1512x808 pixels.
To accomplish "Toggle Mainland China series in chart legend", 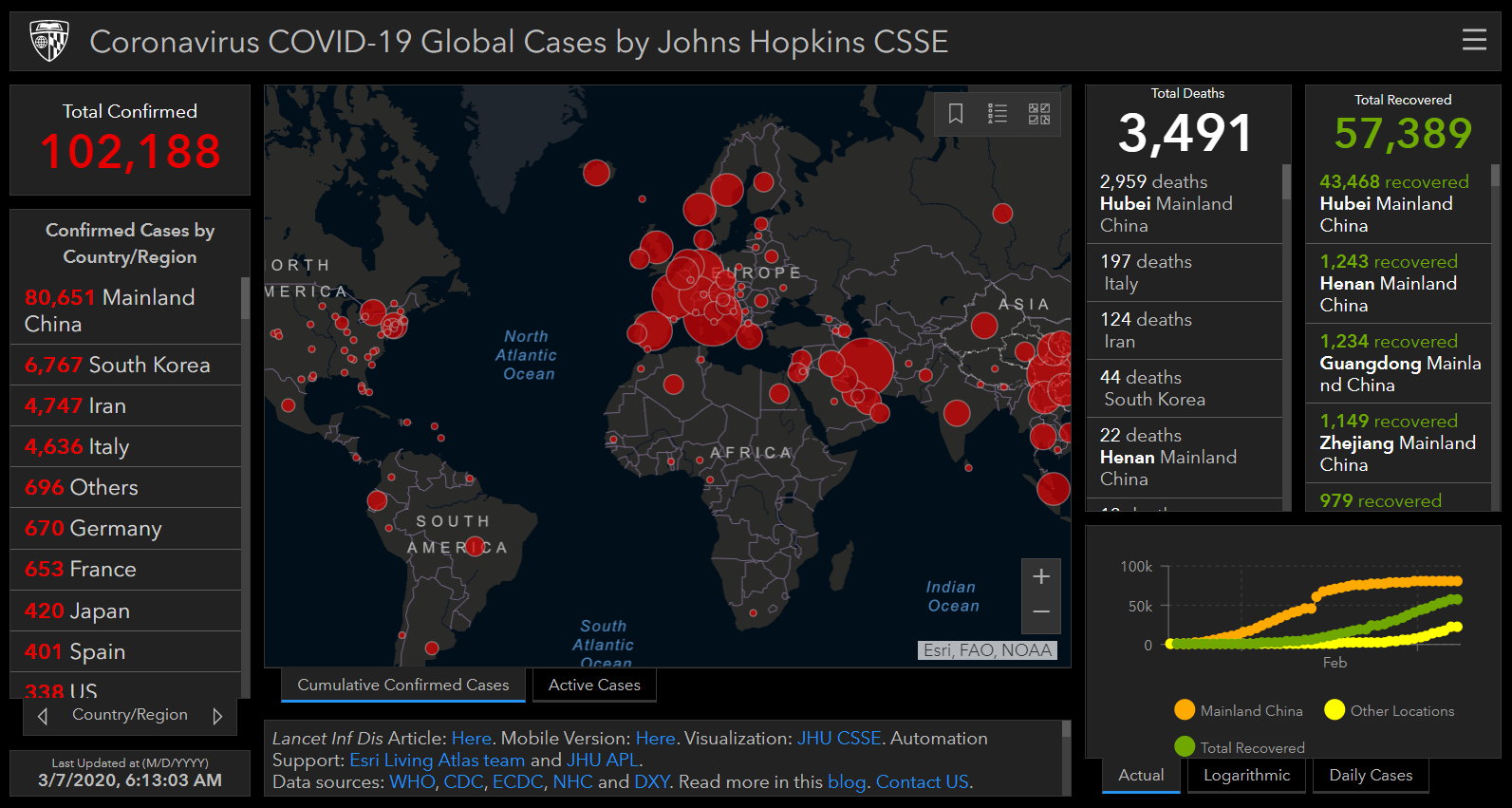I will 1239,710.
